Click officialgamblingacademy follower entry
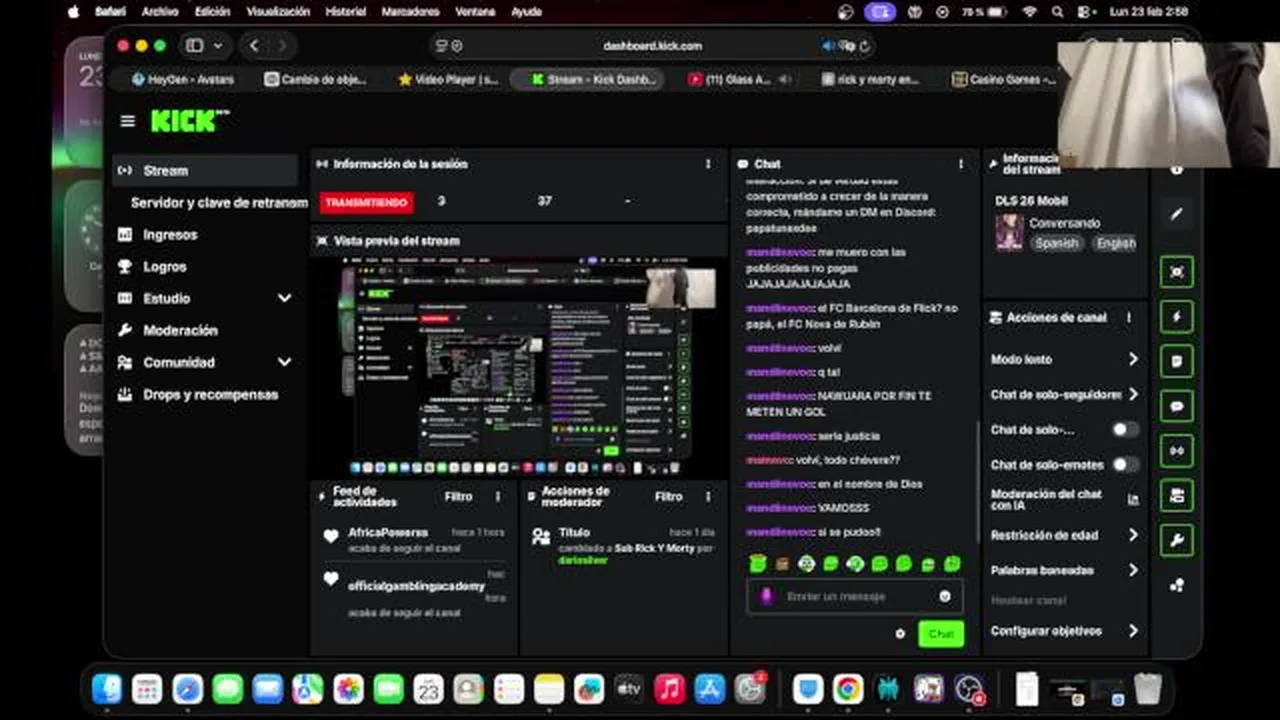This screenshot has height=720, width=1280. tap(414, 592)
